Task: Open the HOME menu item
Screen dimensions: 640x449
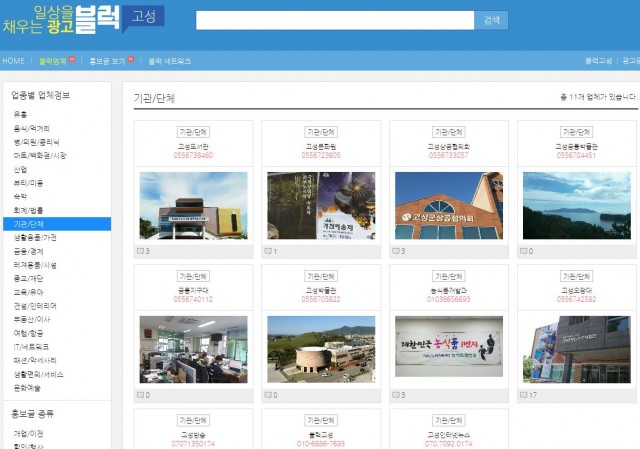Action: click(13, 61)
